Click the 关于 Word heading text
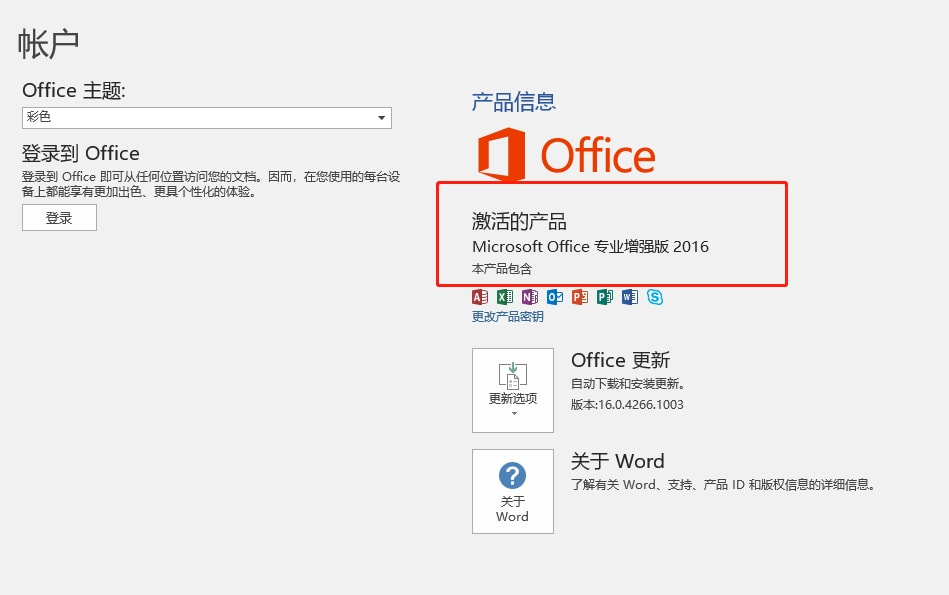 coord(617,461)
